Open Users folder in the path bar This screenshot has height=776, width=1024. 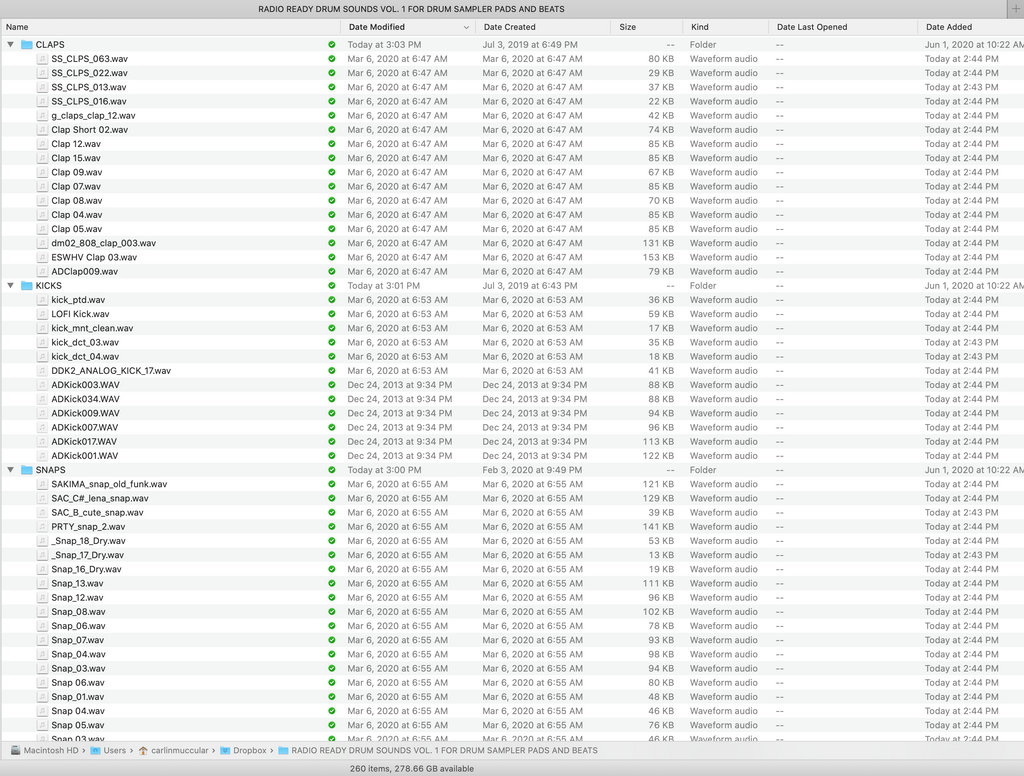click(114, 750)
